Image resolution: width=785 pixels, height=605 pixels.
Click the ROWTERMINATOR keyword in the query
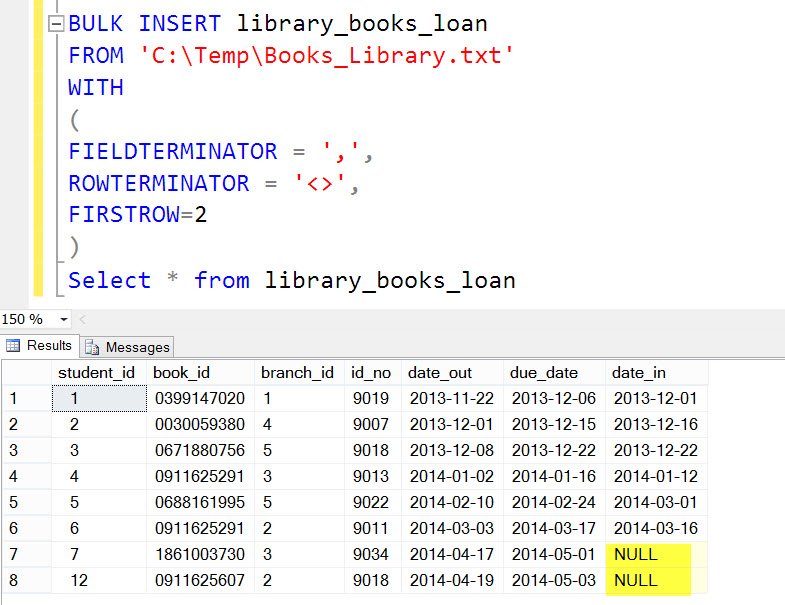click(x=159, y=183)
